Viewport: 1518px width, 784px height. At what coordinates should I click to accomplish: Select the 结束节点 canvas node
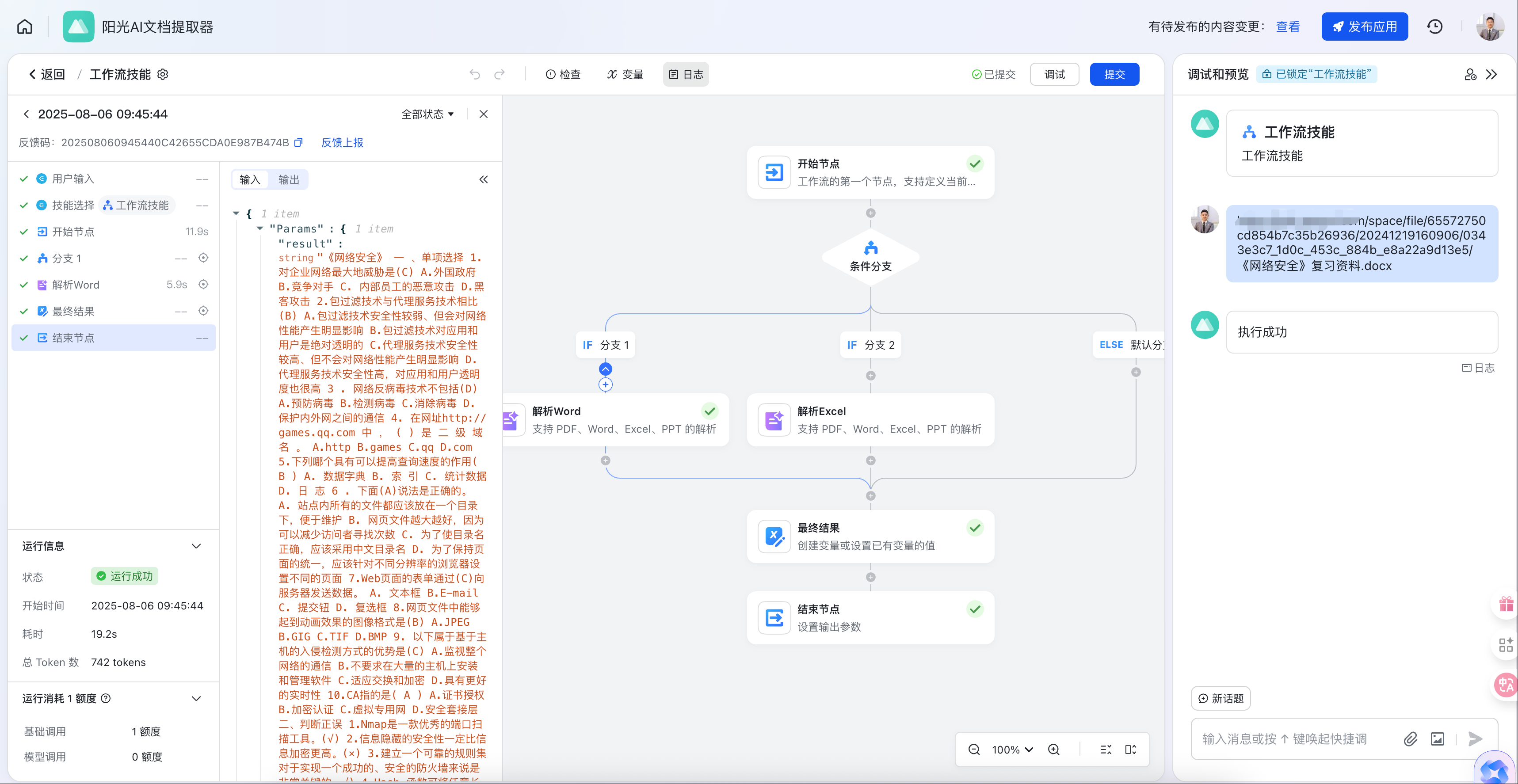(870, 617)
